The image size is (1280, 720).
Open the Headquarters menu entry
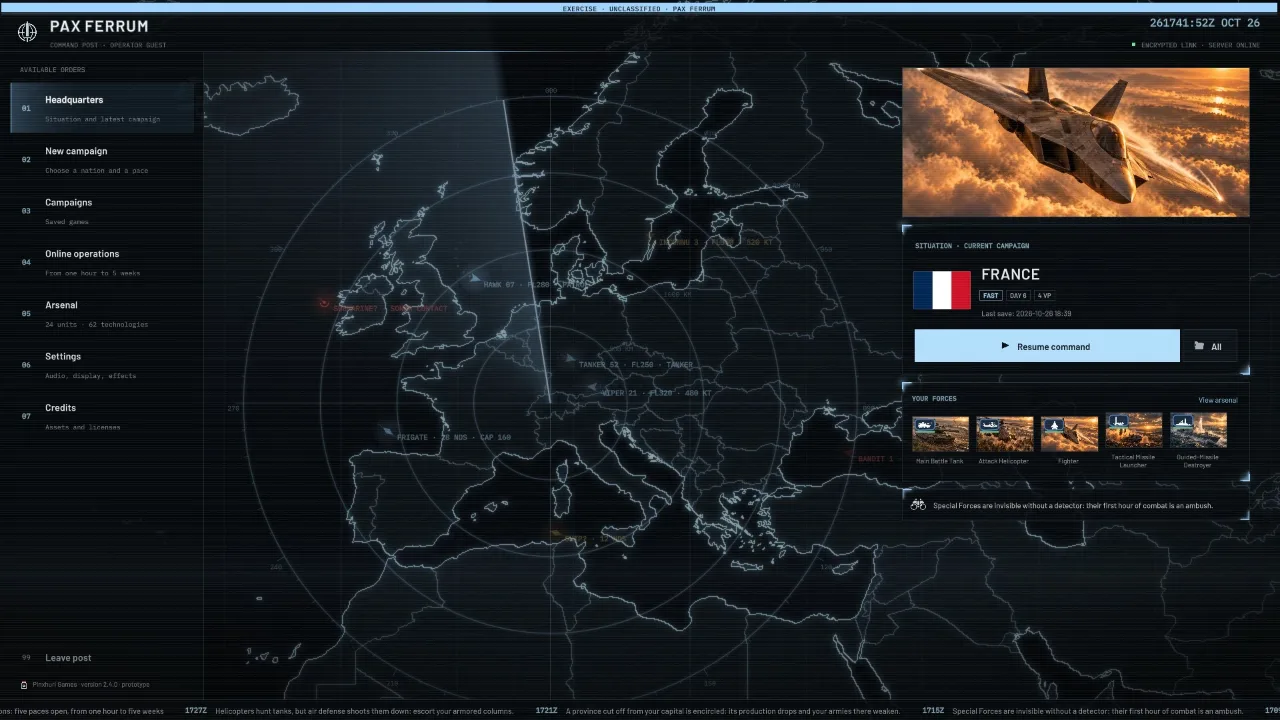click(x=102, y=108)
